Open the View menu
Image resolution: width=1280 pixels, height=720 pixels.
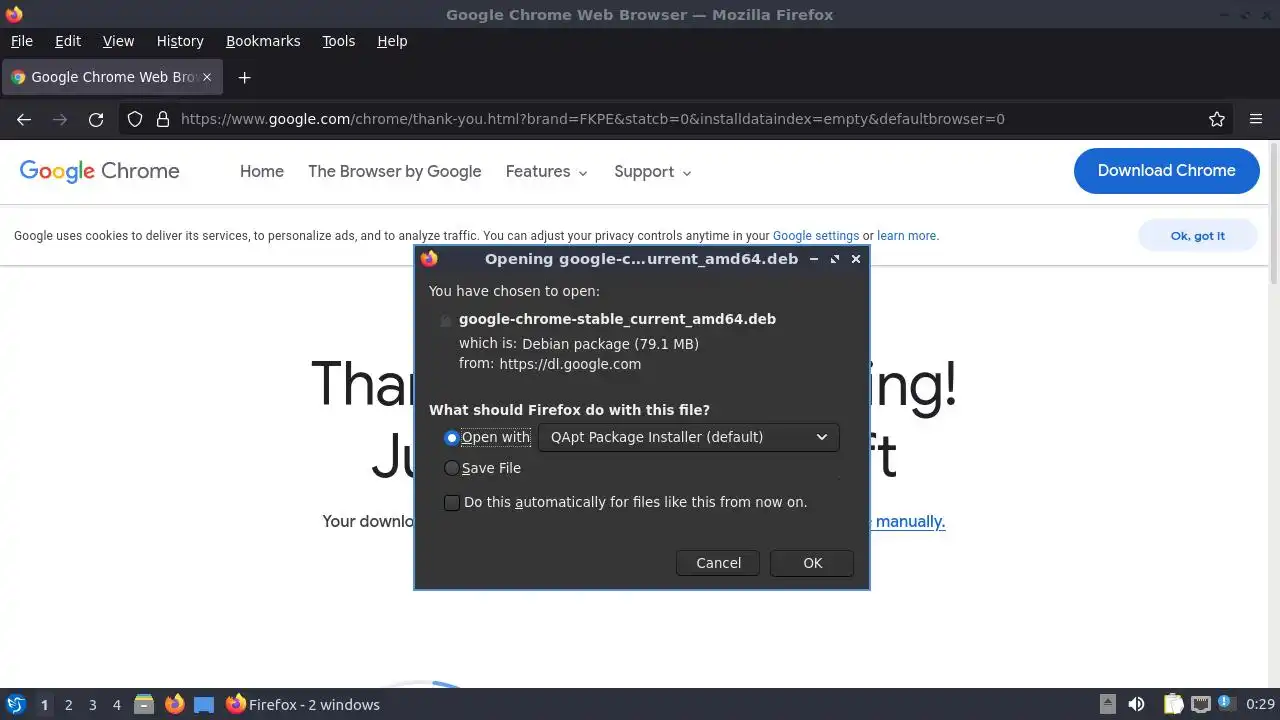click(x=118, y=41)
